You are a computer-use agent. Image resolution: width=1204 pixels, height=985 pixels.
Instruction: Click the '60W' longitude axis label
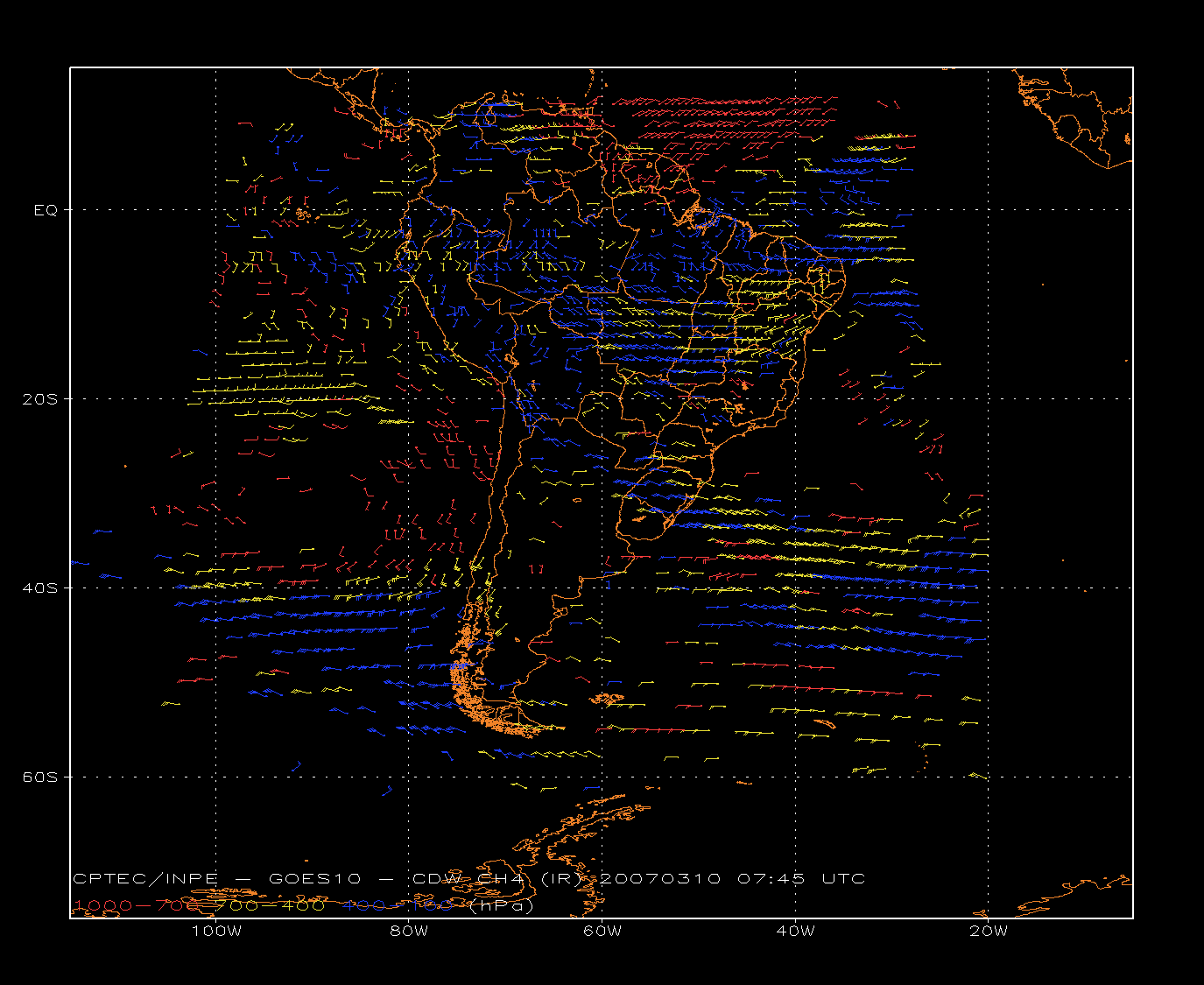click(602, 931)
